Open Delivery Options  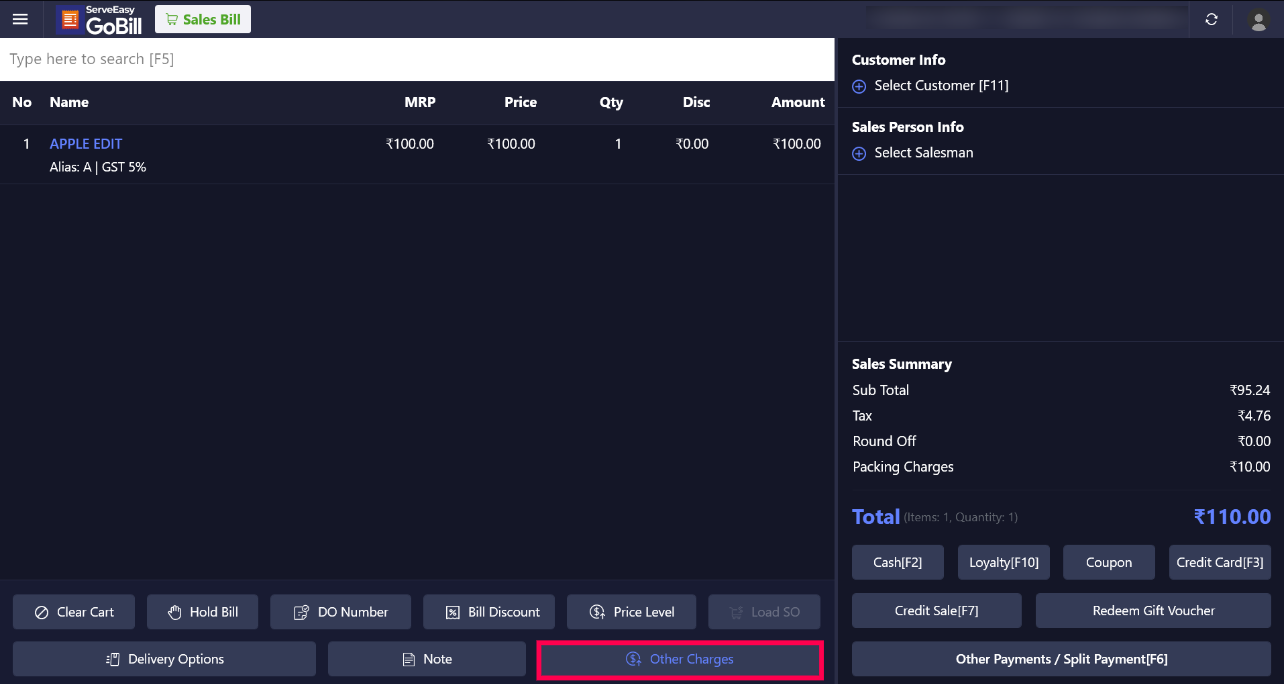coord(164,659)
